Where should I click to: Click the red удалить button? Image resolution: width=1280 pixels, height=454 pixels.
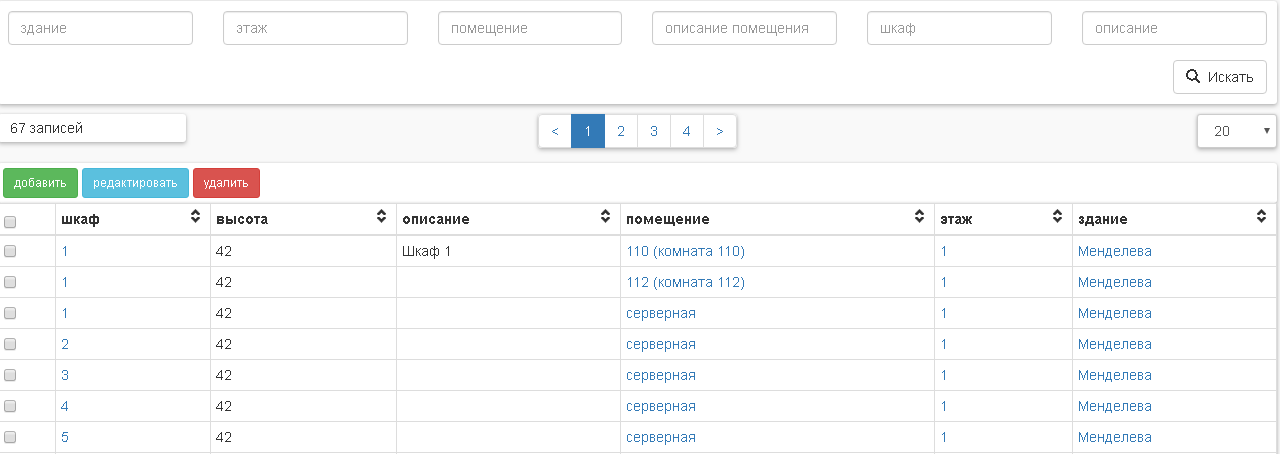tap(226, 183)
